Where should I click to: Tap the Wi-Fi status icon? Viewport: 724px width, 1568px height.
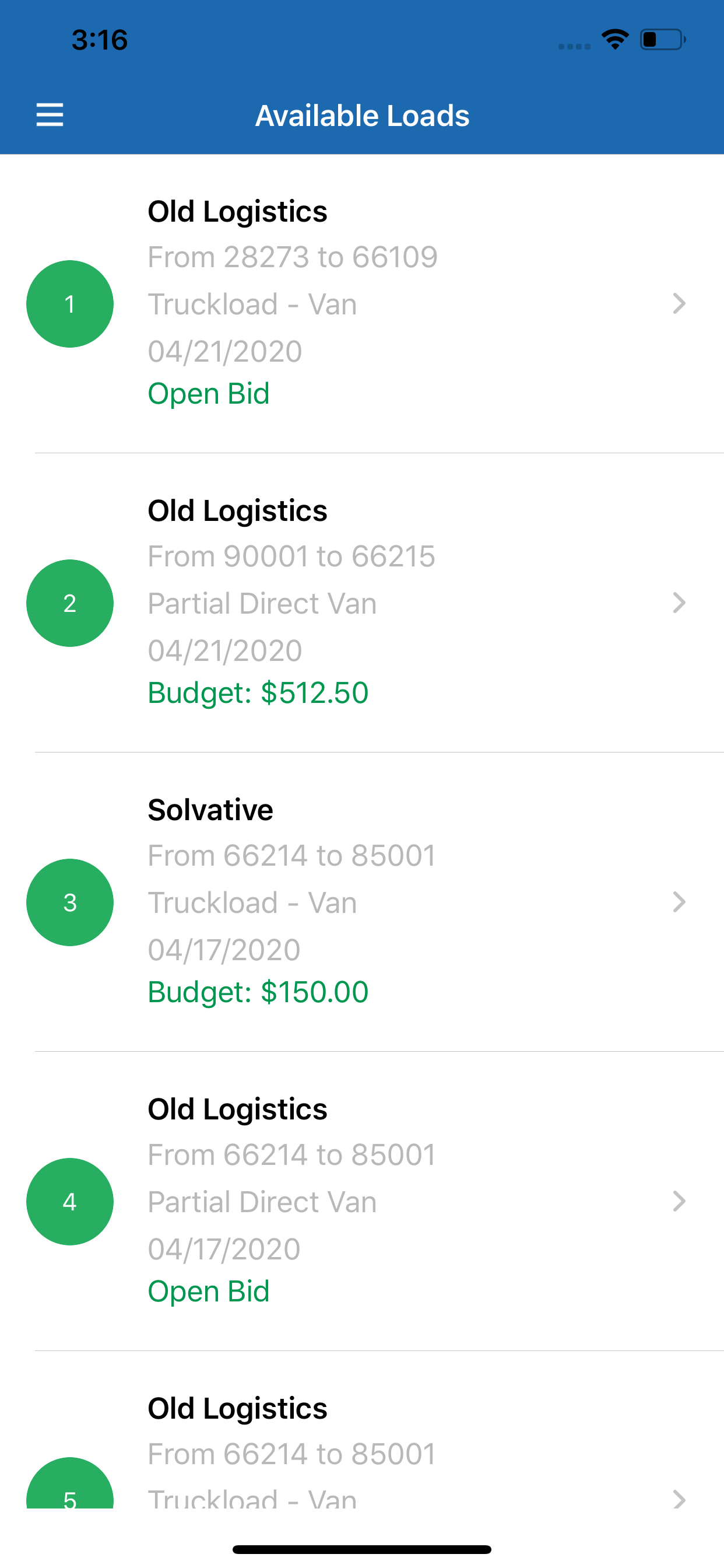click(615, 40)
